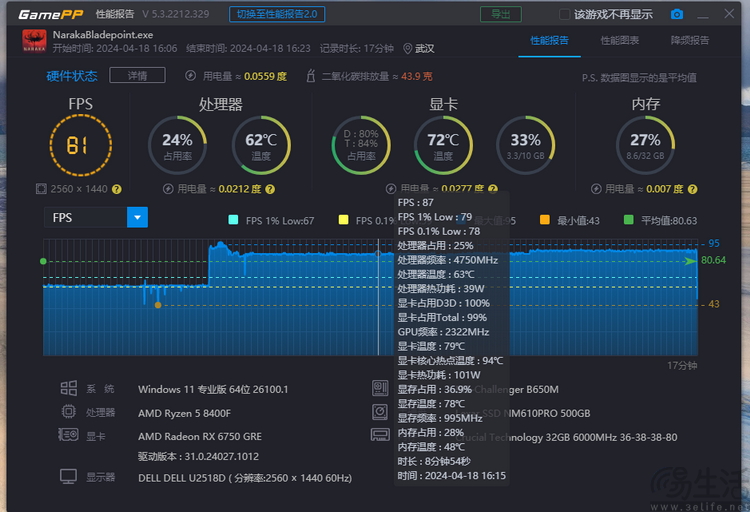Image resolution: width=750 pixels, height=512 pixels.
Task: Click the GPU usage D:80% T:84% gauge
Action: [361, 145]
